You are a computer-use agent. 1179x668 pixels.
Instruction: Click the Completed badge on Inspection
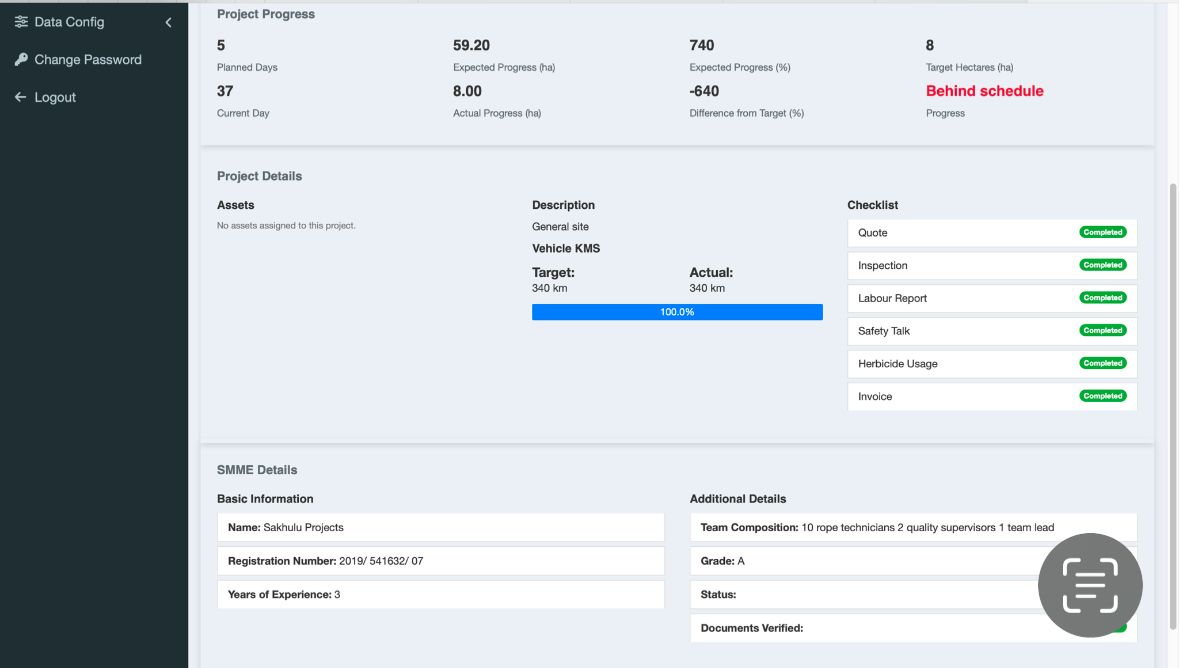tap(1102, 265)
